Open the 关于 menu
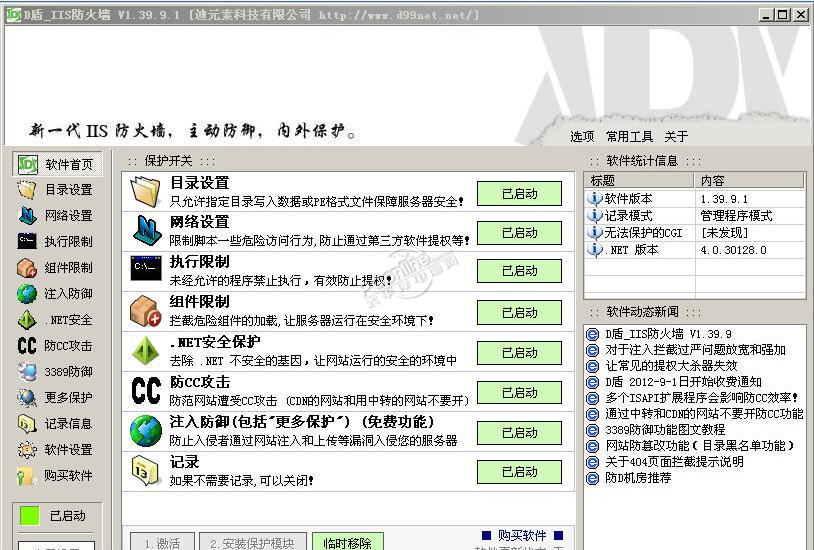 click(x=676, y=137)
